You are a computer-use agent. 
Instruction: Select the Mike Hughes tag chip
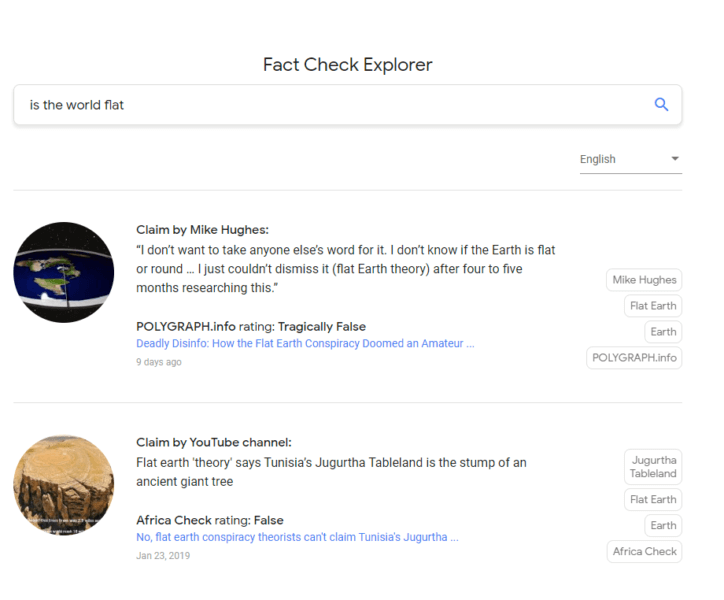(x=644, y=280)
